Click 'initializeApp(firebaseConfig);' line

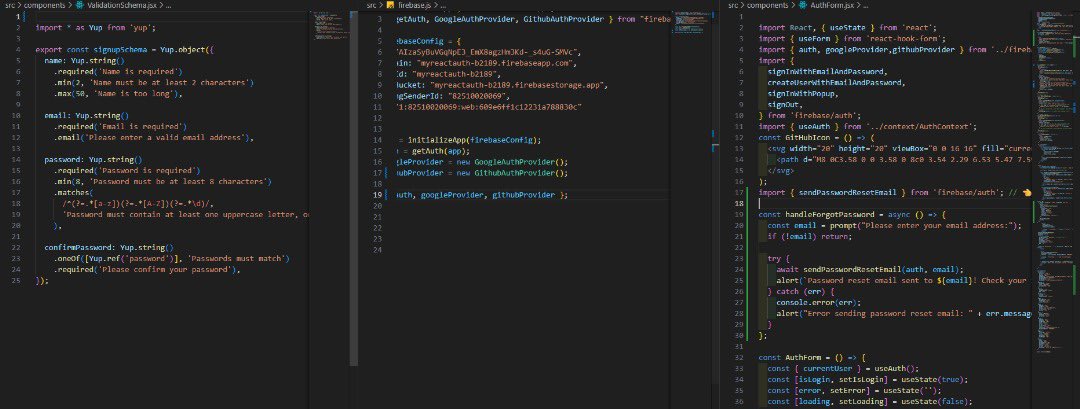pos(469,140)
